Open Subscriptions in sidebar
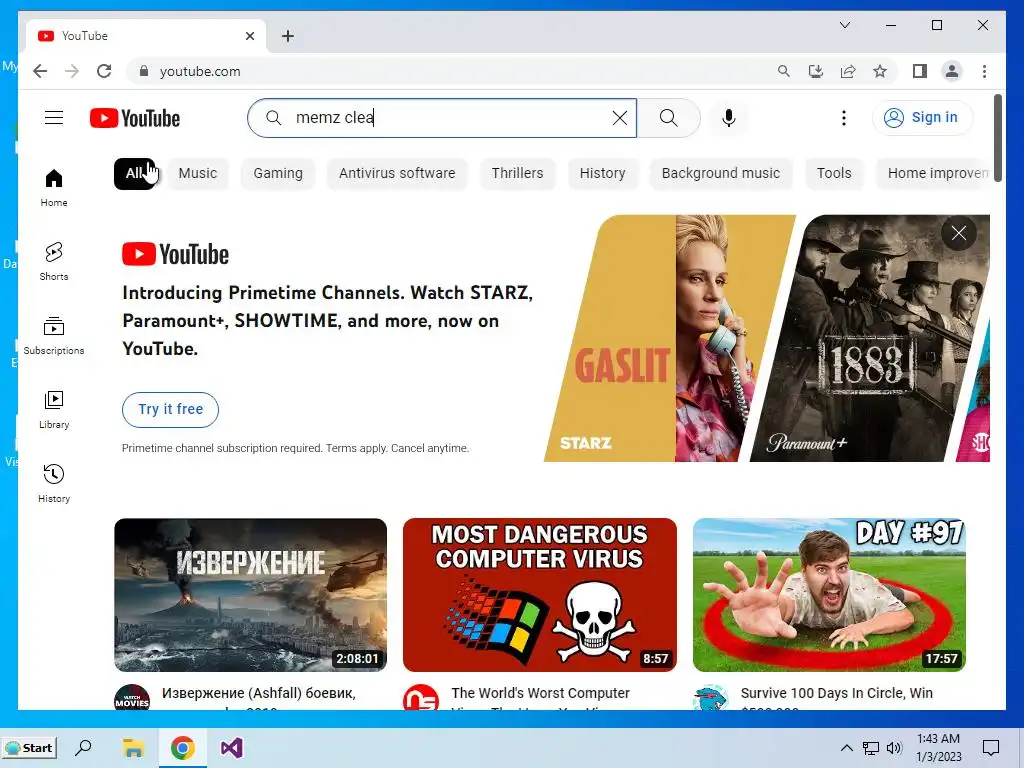Screen dimensions: 1024x768 (x=54, y=336)
